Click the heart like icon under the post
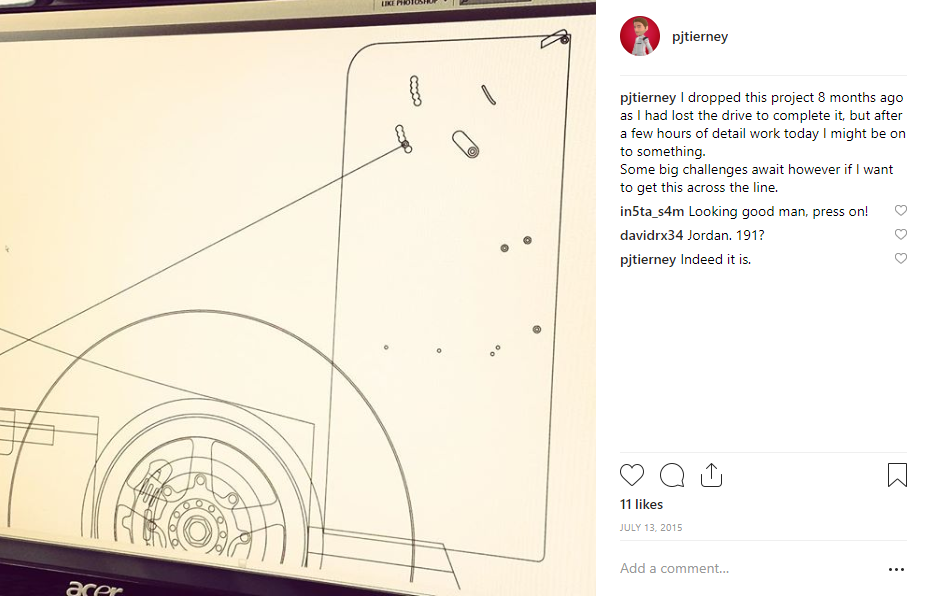The image size is (929, 596). pyautogui.click(x=632, y=475)
